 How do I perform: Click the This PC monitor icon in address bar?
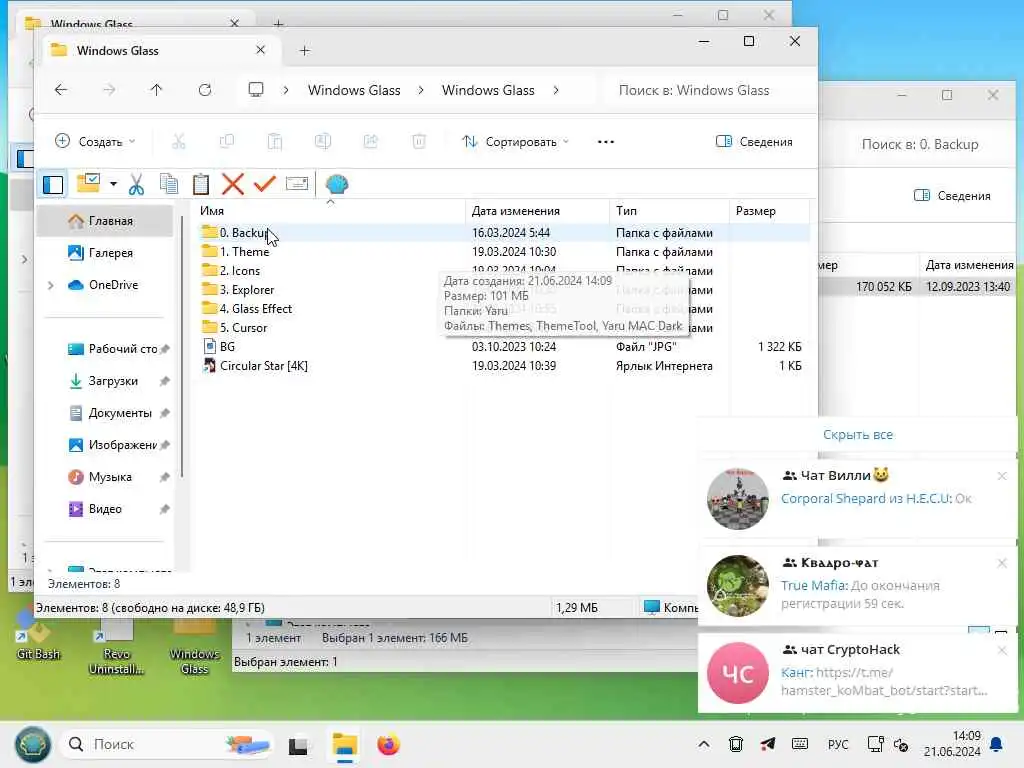pos(256,89)
